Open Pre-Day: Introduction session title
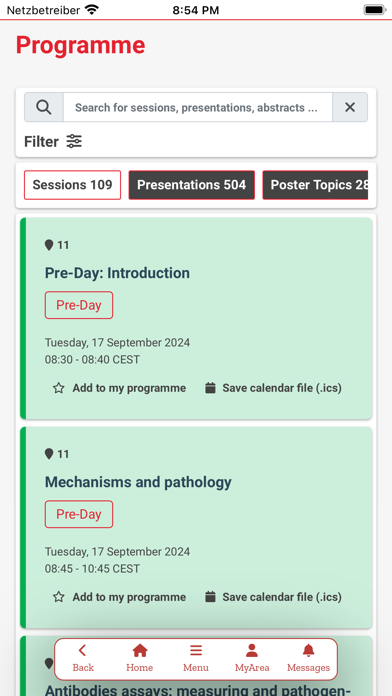The height and width of the screenshot is (696, 392). click(x=117, y=273)
